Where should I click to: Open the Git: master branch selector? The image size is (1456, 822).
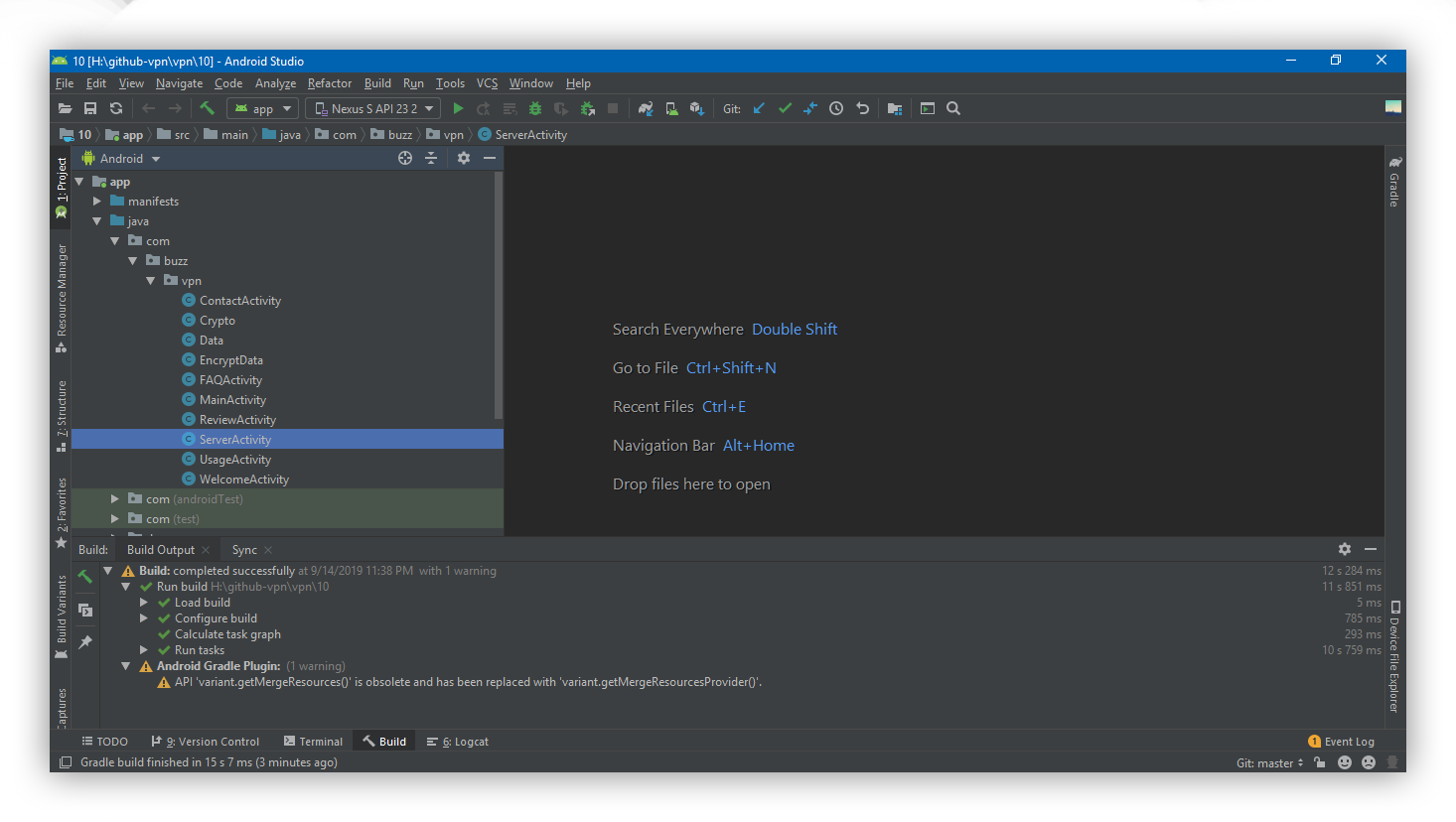[1270, 762]
